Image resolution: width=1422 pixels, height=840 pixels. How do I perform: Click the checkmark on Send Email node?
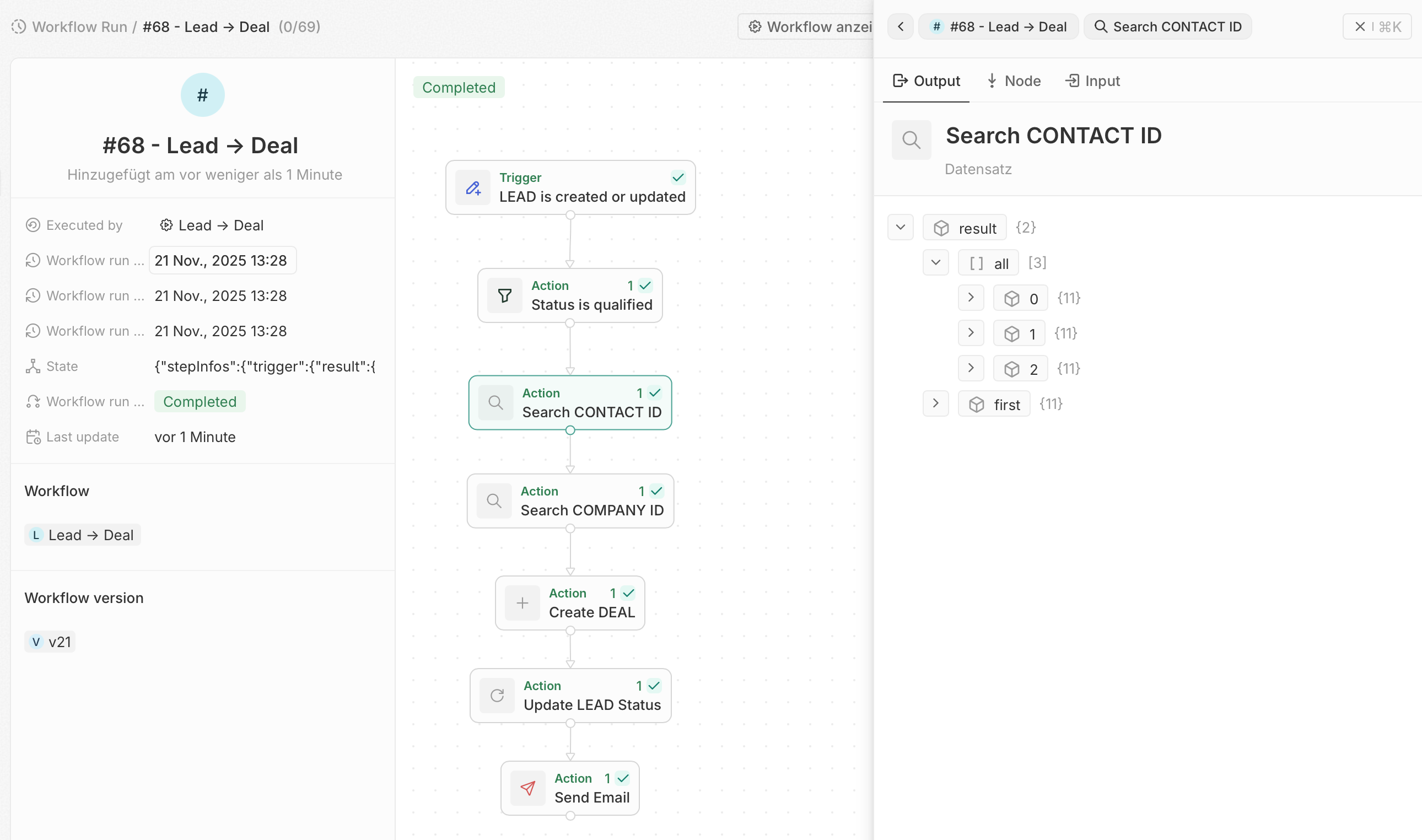click(x=622, y=778)
